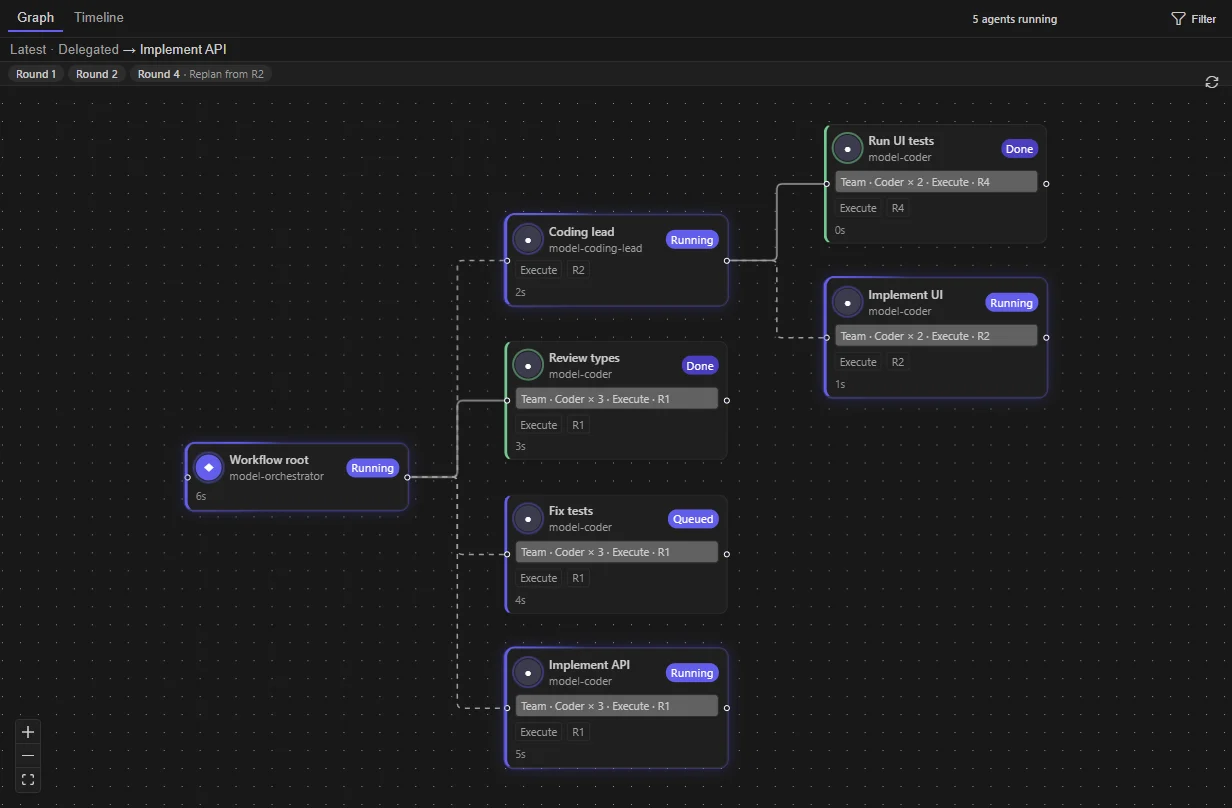The width and height of the screenshot is (1232, 808).
Task: Switch to the Graph tab
Action: [35, 18]
